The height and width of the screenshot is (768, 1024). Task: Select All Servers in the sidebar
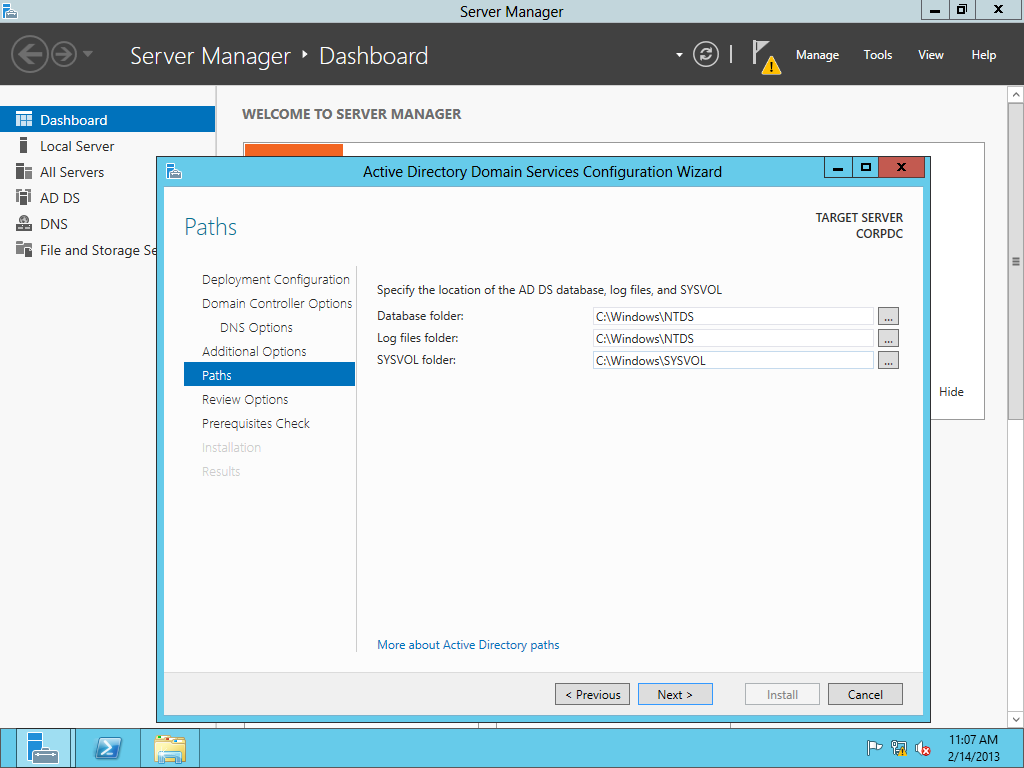tap(71, 172)
